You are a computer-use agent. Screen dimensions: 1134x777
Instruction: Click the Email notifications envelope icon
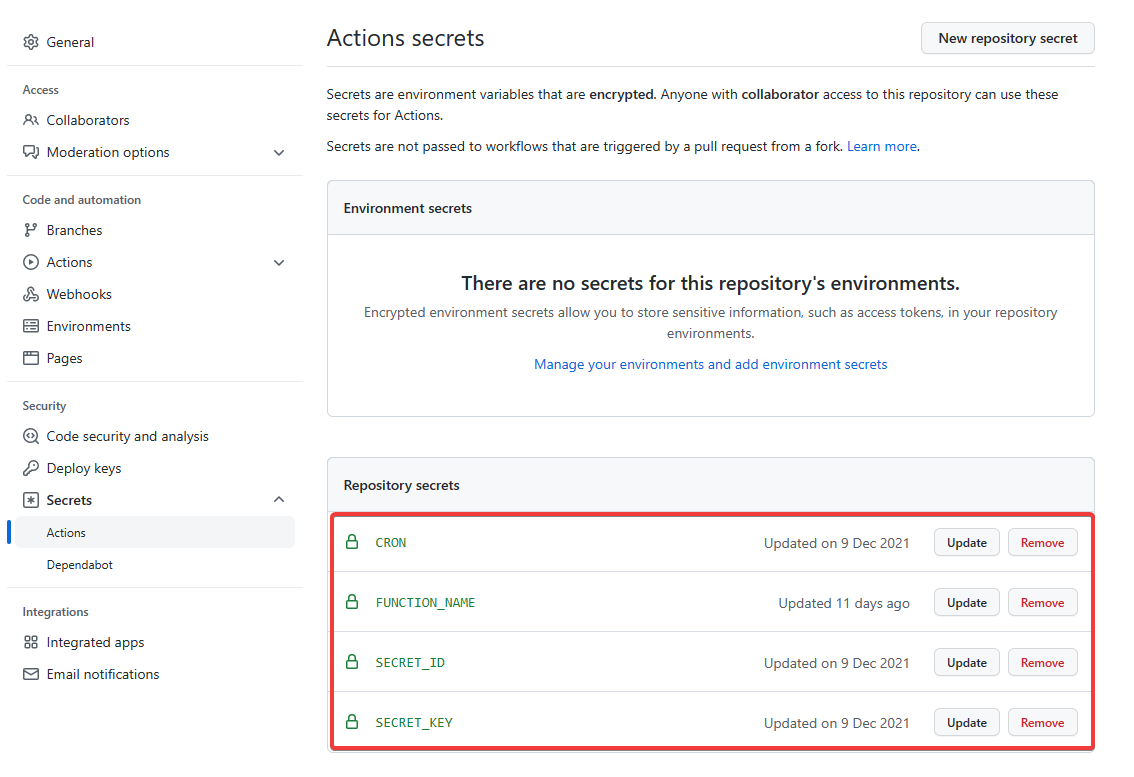tap(31, 674)
